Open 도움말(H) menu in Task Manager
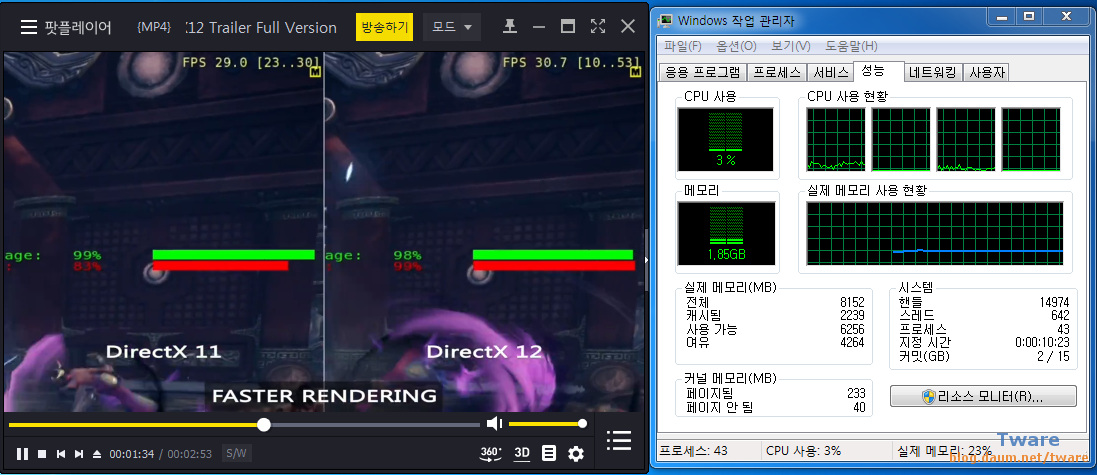 click(851, 46)
